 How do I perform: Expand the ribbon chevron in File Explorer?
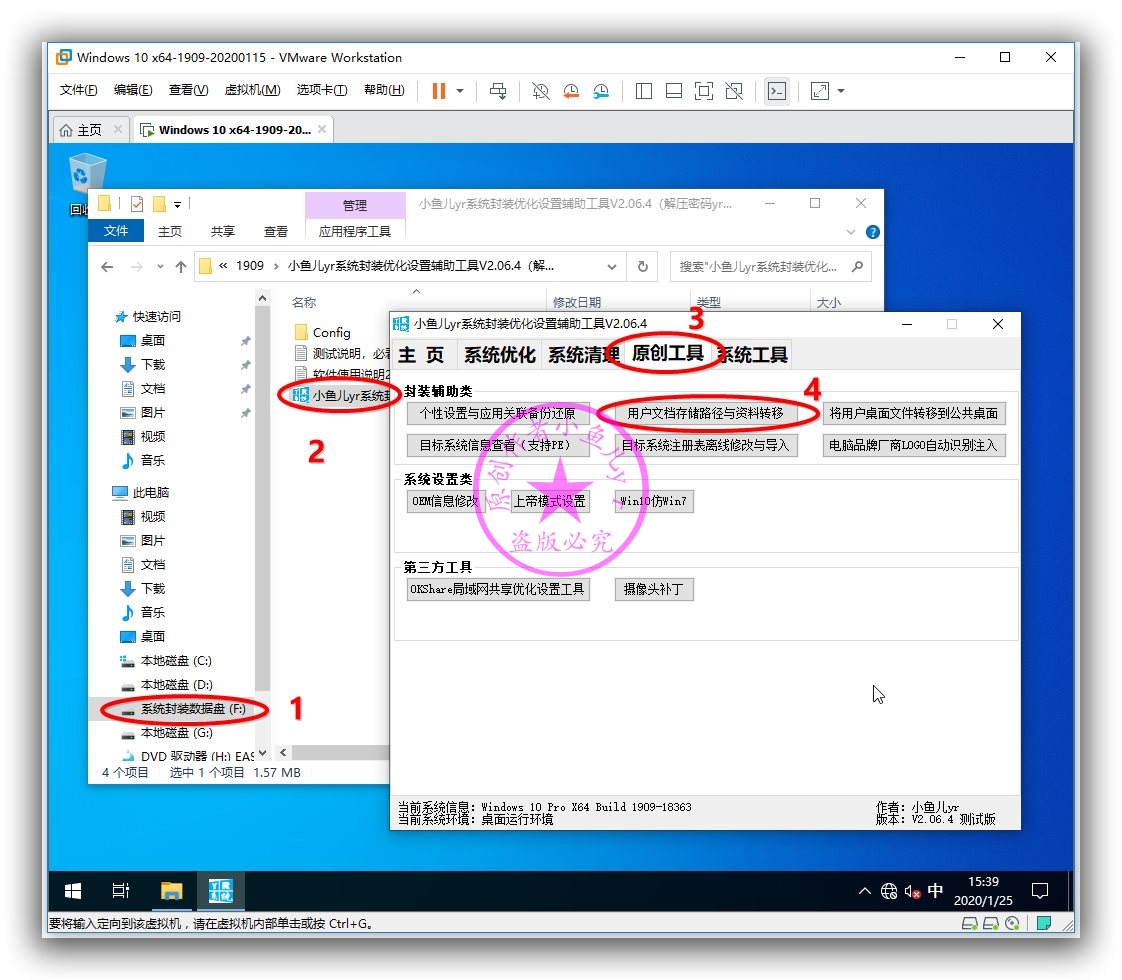(850, 232)
